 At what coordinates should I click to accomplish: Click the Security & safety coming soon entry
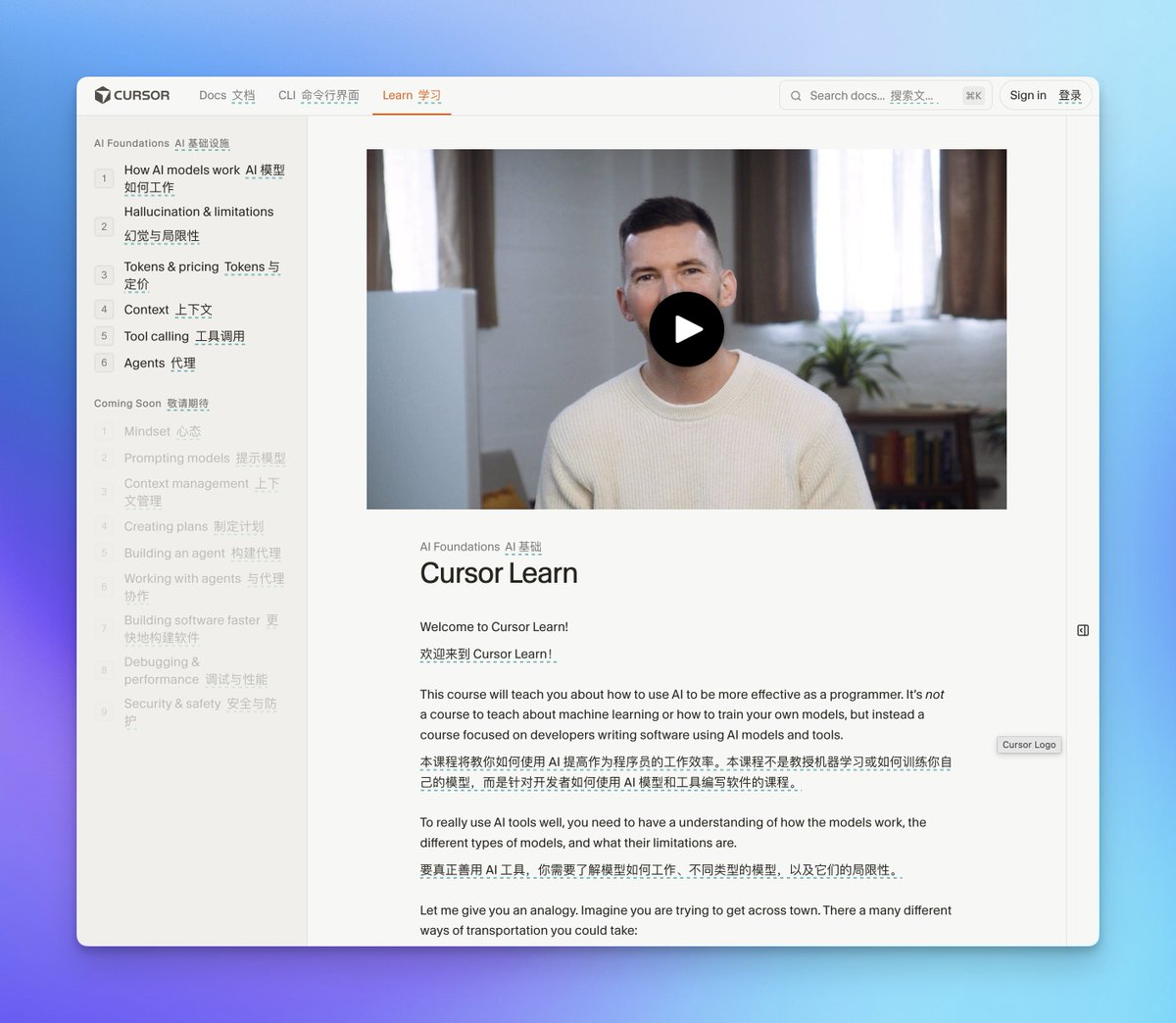pos(199,711)
